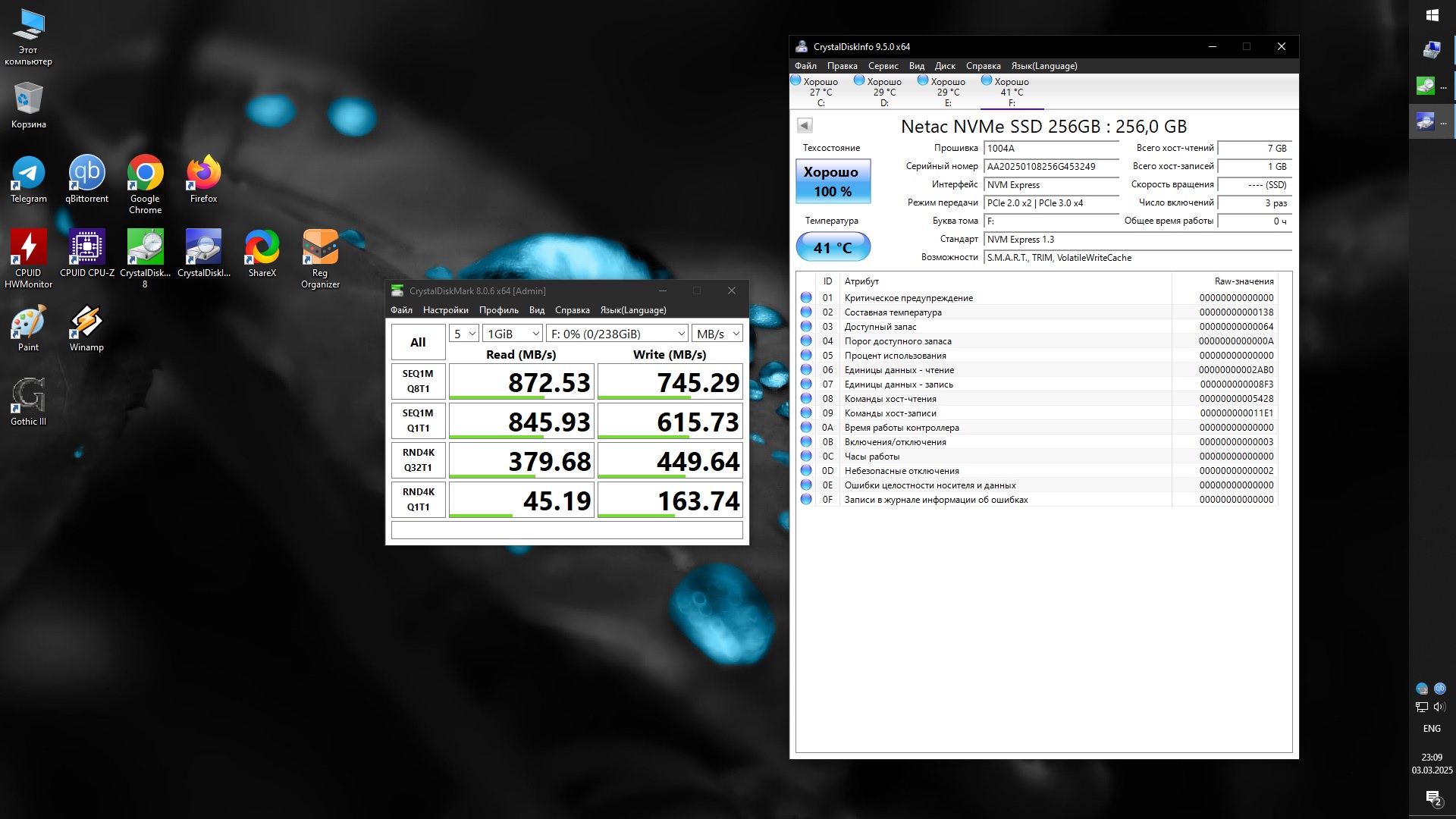
Task: Click RND4K Q1T1 write result 163.74
Action: coord(670,500)
